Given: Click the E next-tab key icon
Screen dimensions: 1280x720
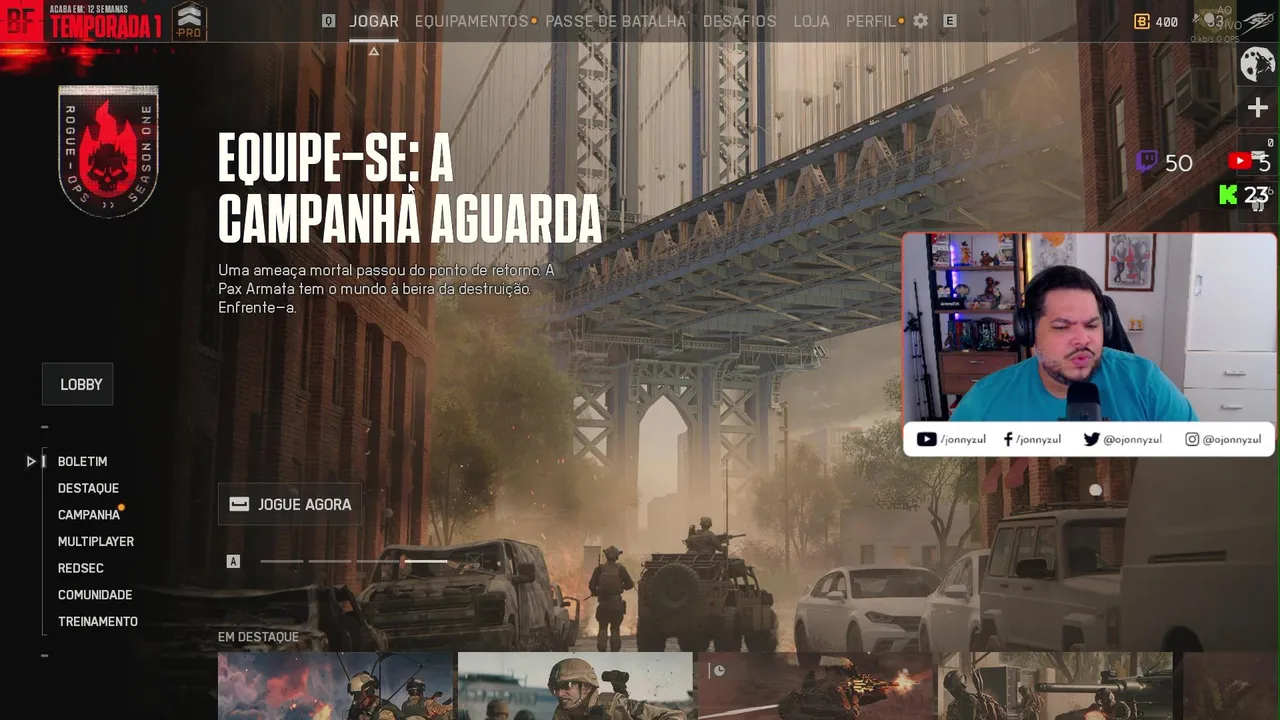Looking at the screenshot, I should click(949, 21).
